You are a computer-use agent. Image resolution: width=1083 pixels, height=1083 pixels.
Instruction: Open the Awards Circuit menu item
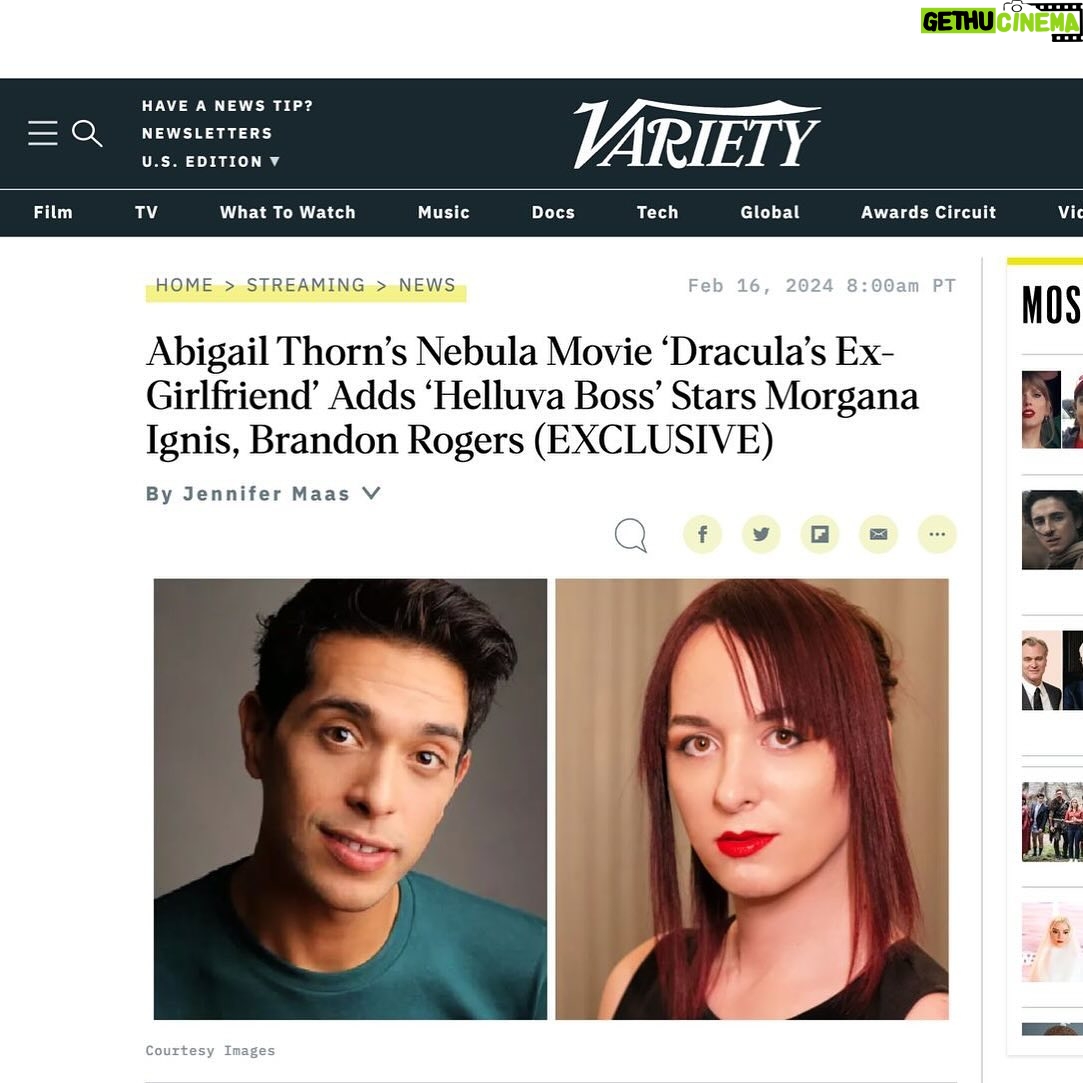928,212
